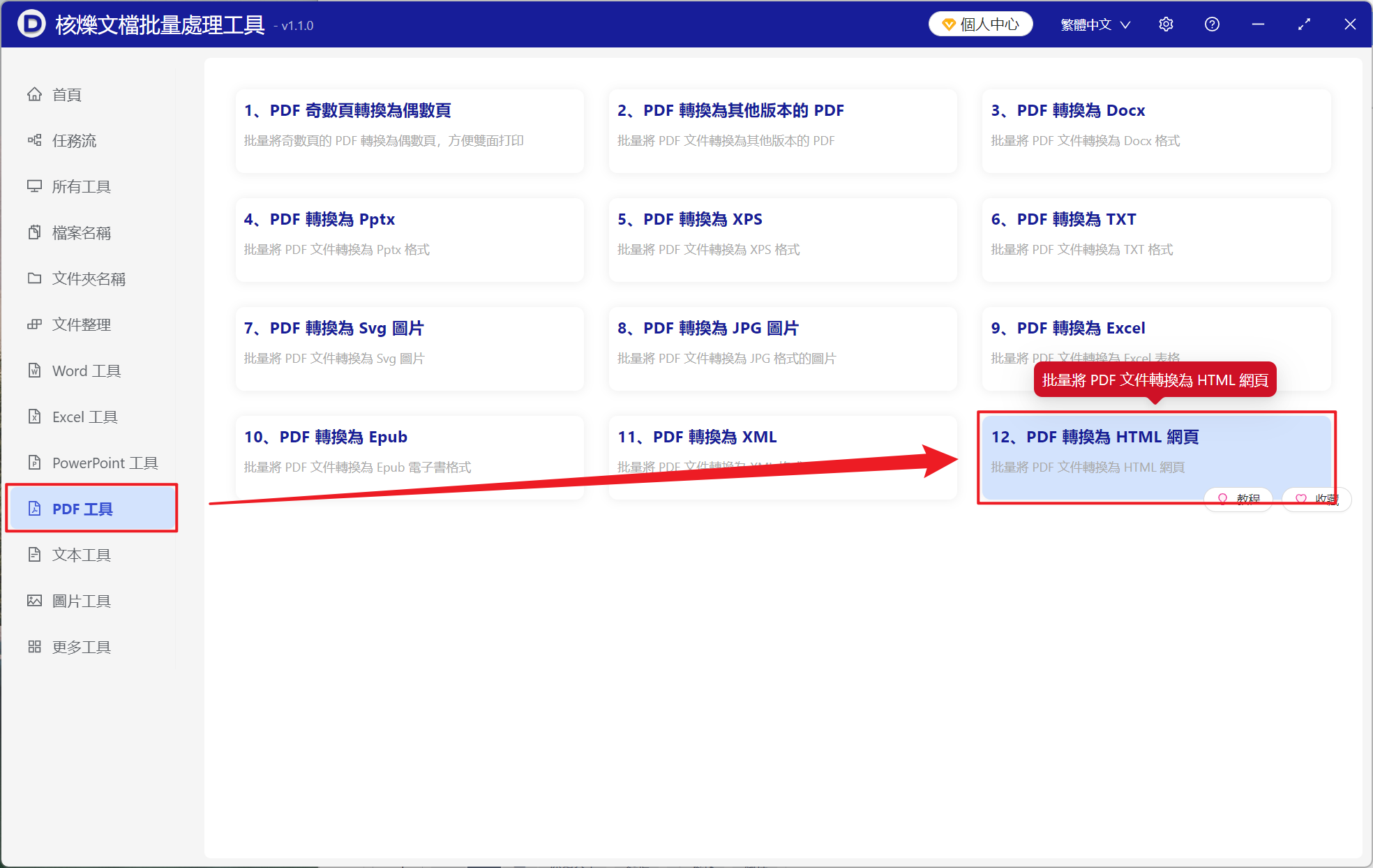Open the PDF 轉換為 Docx tool card

coord(1155,130)
